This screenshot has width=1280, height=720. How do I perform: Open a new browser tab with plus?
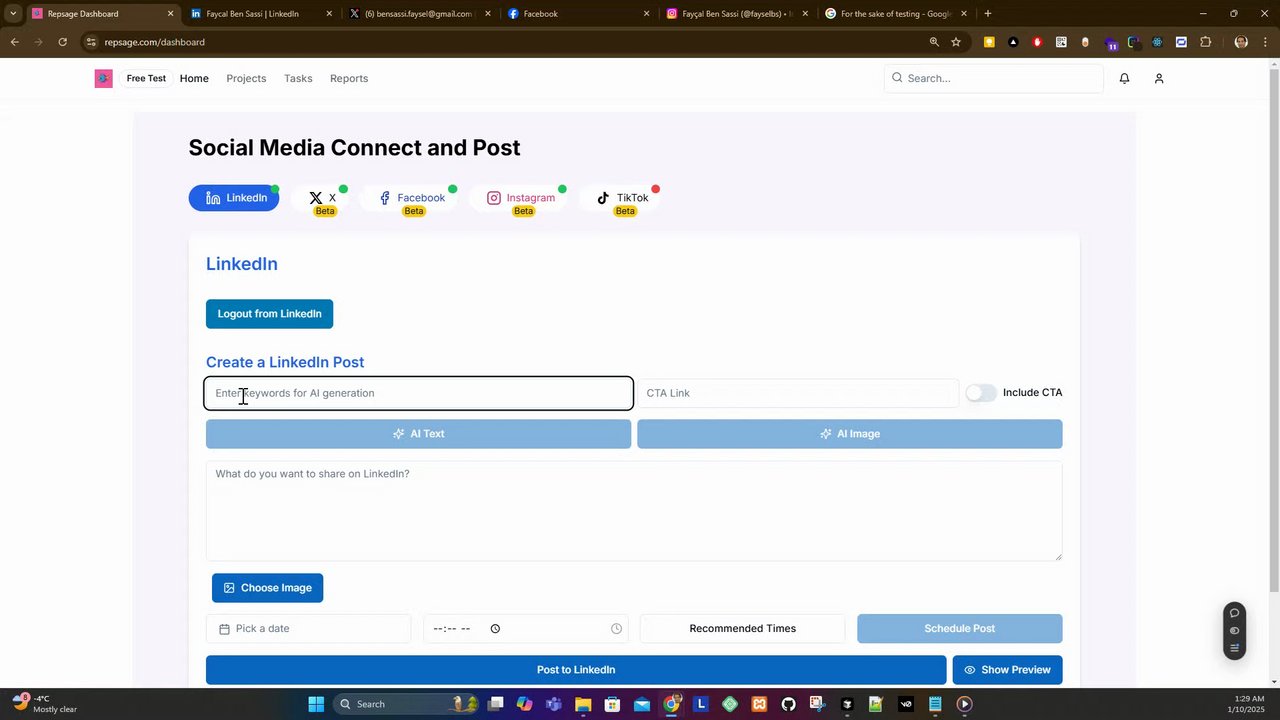[988, 14]
